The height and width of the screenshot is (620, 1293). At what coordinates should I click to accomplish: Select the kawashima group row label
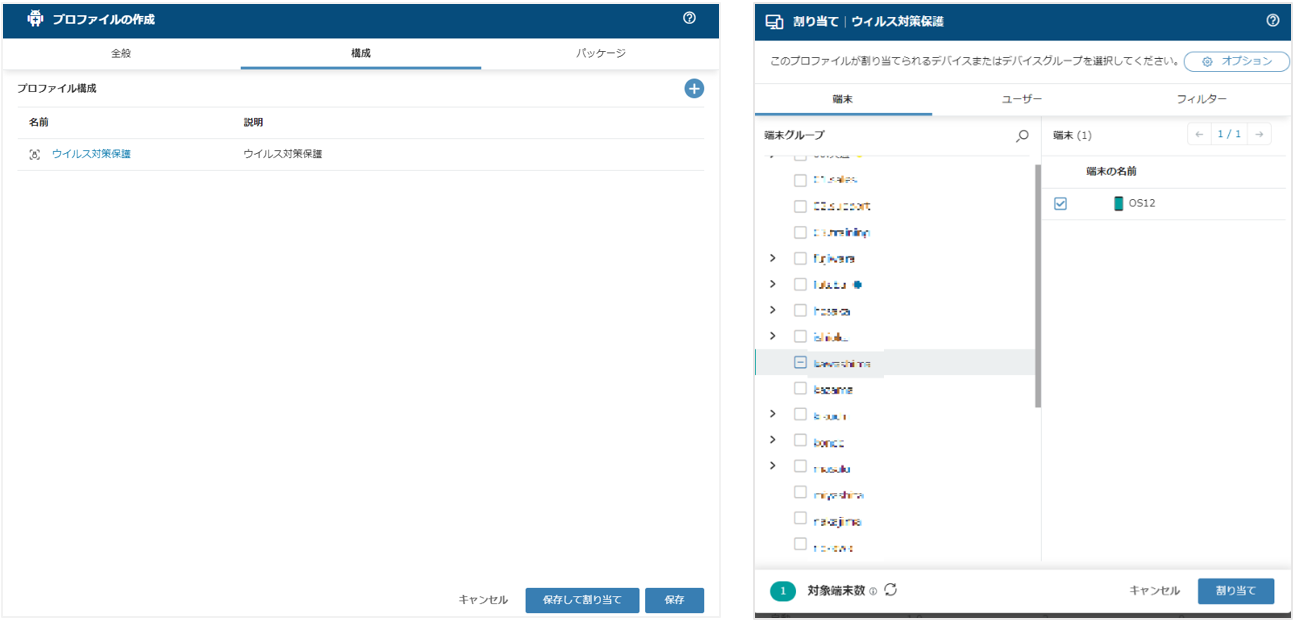[x=841, y=363]
